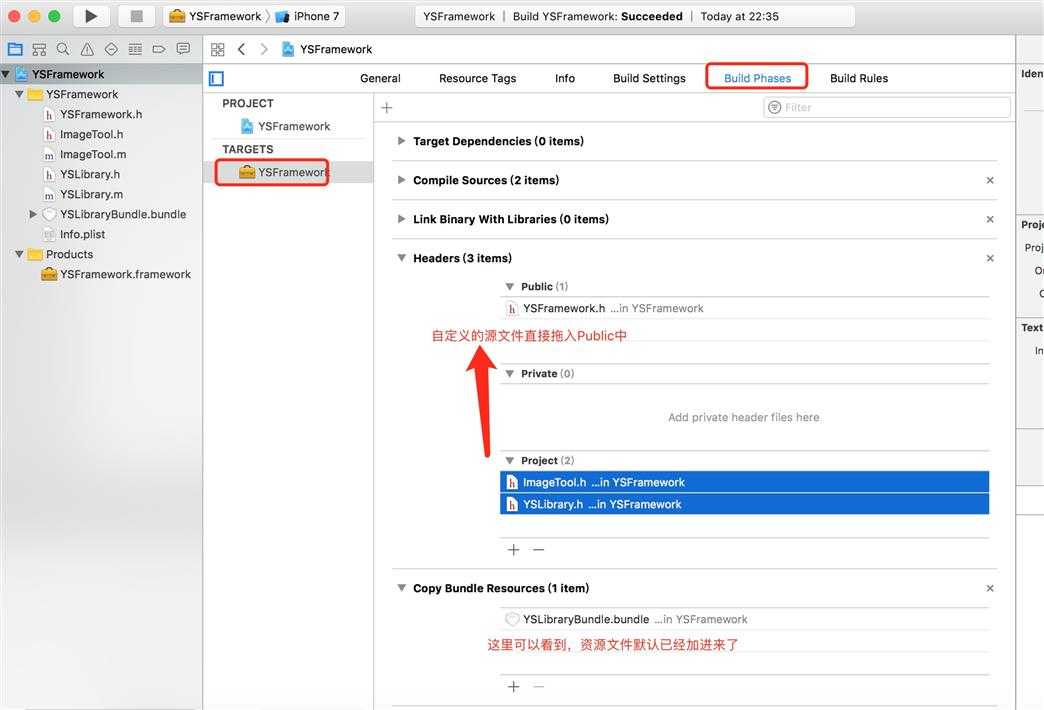Delete the Copy Bundle Resources phase
Screen dimensions: 1044x710
click(x=990, y=588)
